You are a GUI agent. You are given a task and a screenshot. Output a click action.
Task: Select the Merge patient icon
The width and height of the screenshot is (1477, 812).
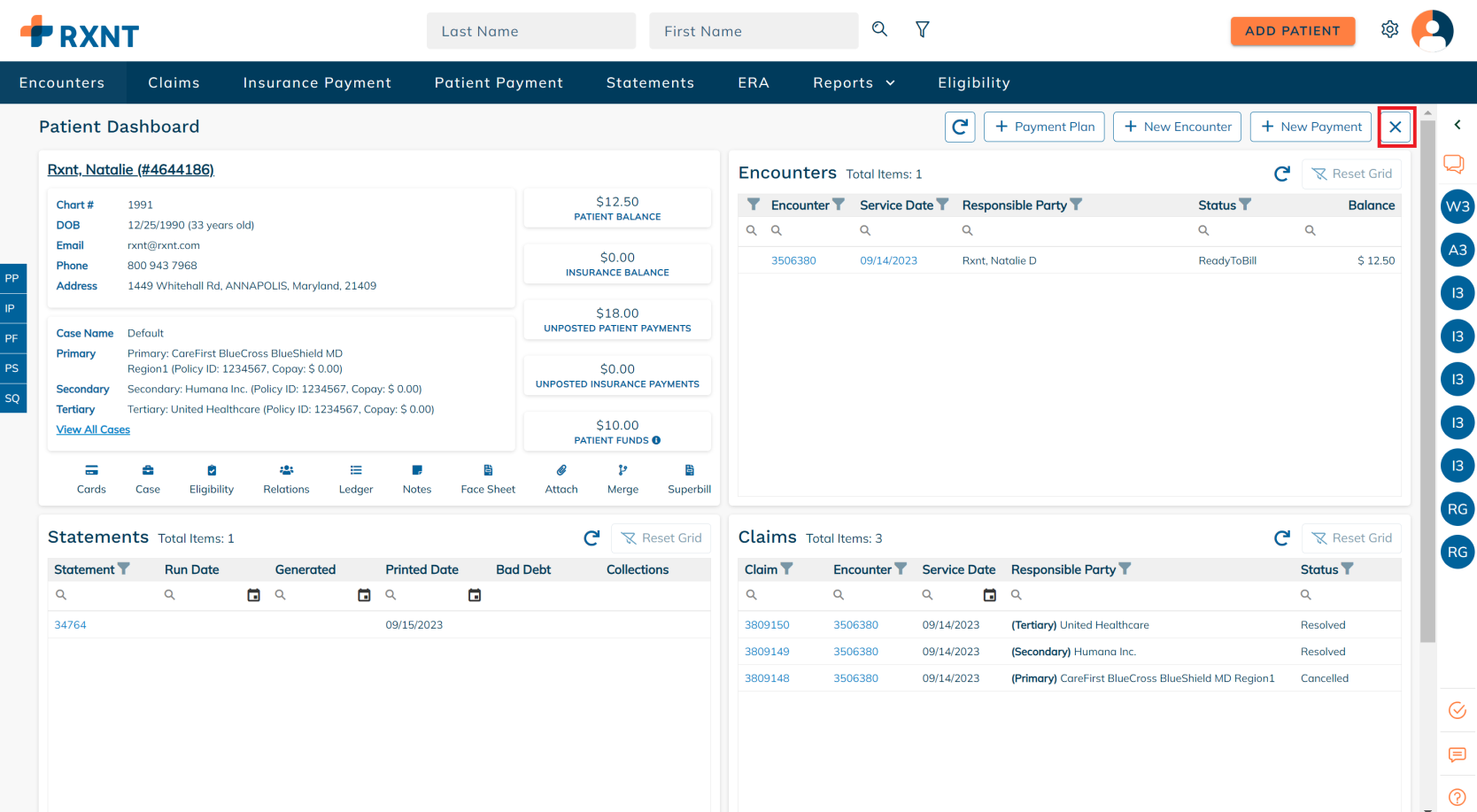[623, 478]
